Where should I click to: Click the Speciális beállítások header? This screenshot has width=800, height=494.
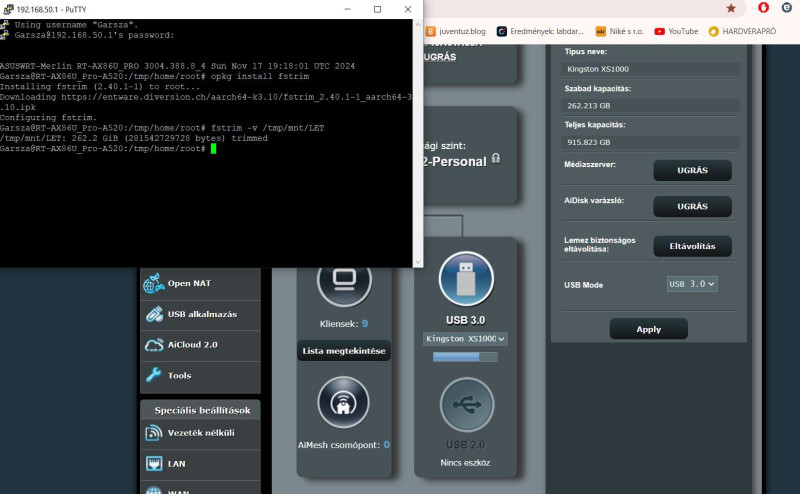pyautogui.click(x=200, y=410)
